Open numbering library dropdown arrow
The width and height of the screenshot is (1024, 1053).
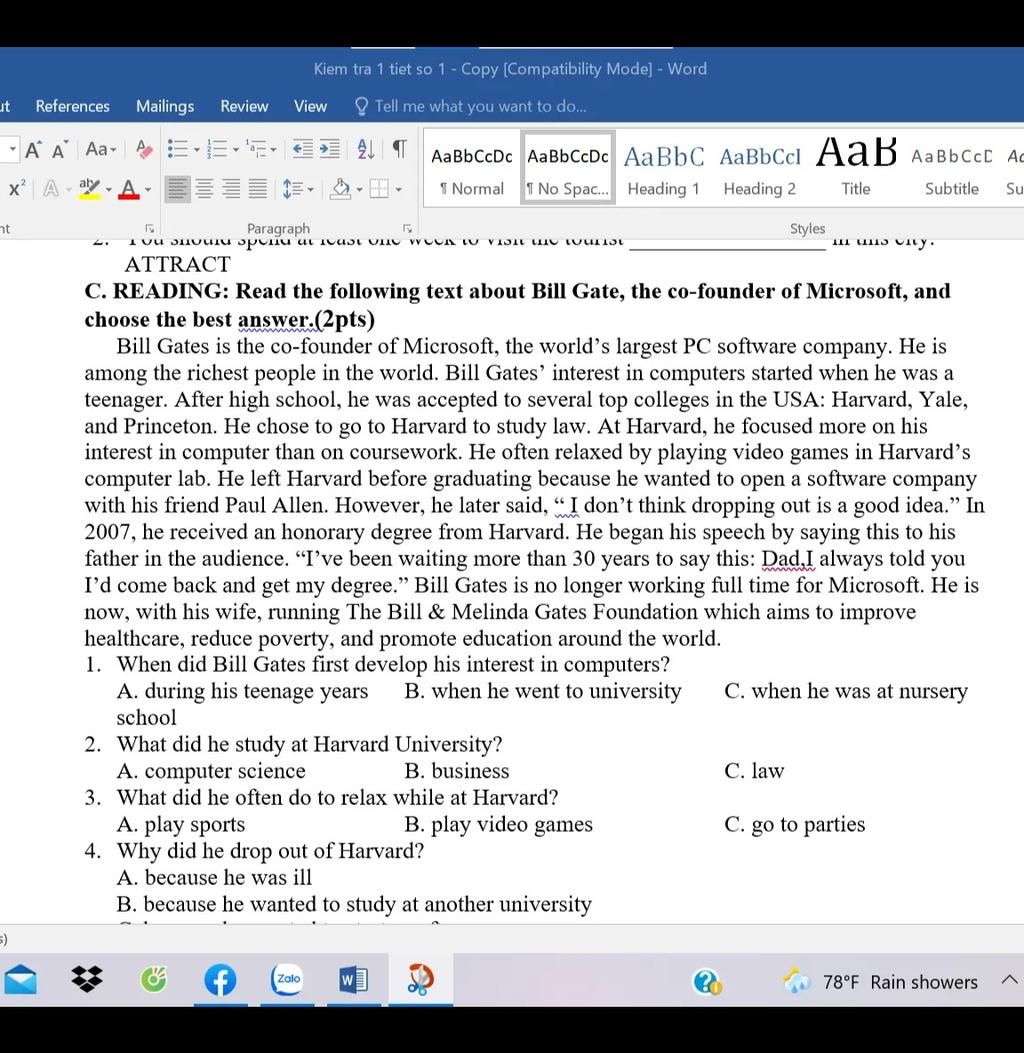[236, 150]
